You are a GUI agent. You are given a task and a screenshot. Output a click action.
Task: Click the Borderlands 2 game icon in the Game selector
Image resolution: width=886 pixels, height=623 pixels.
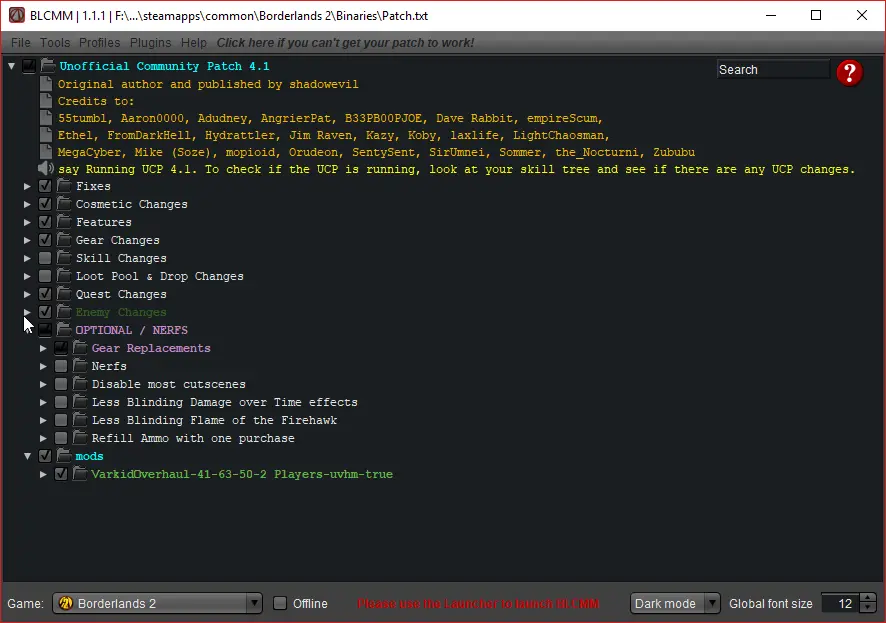click(x=64, y=603)
